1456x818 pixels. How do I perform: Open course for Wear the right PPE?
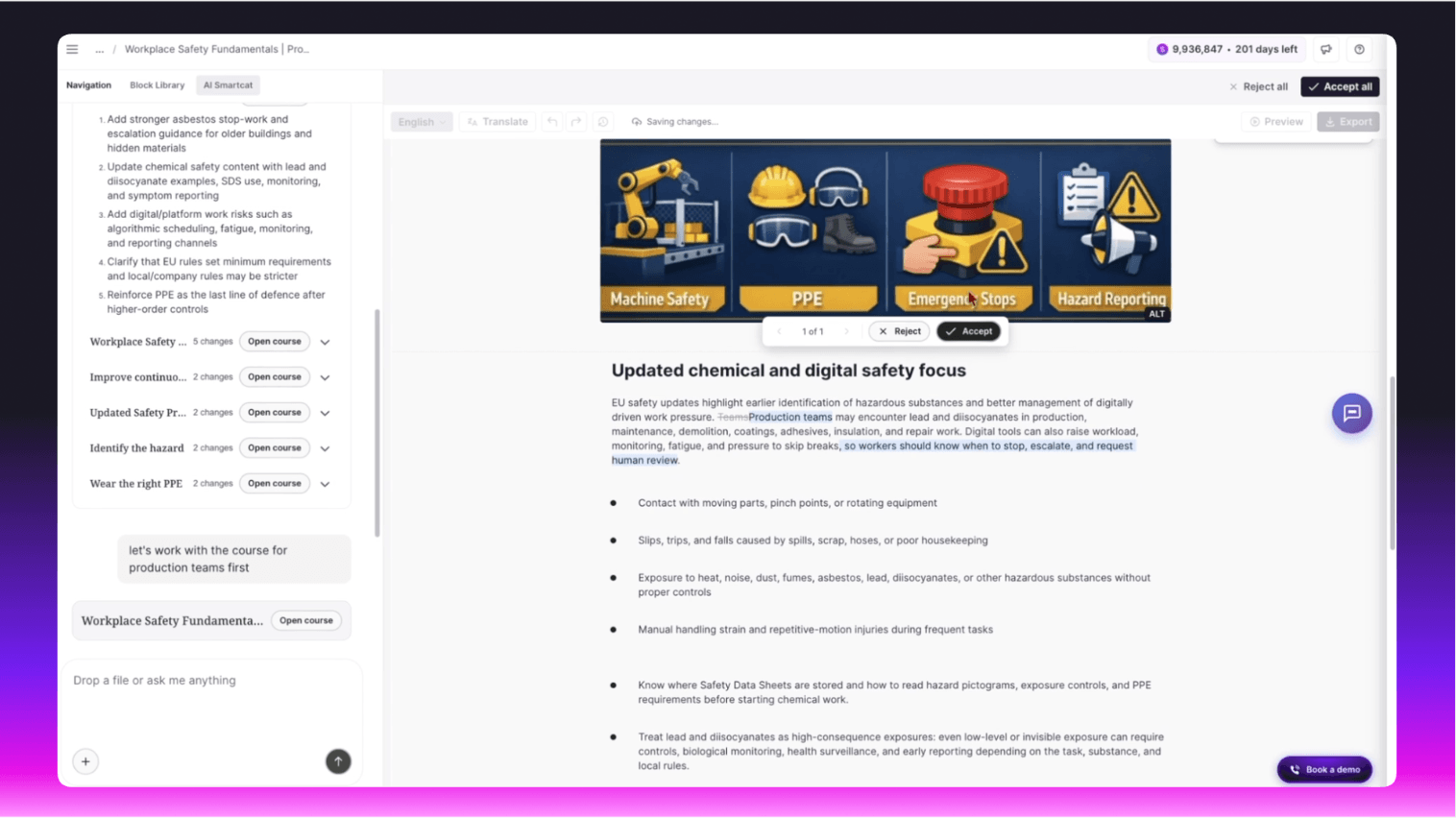[275, 484]
